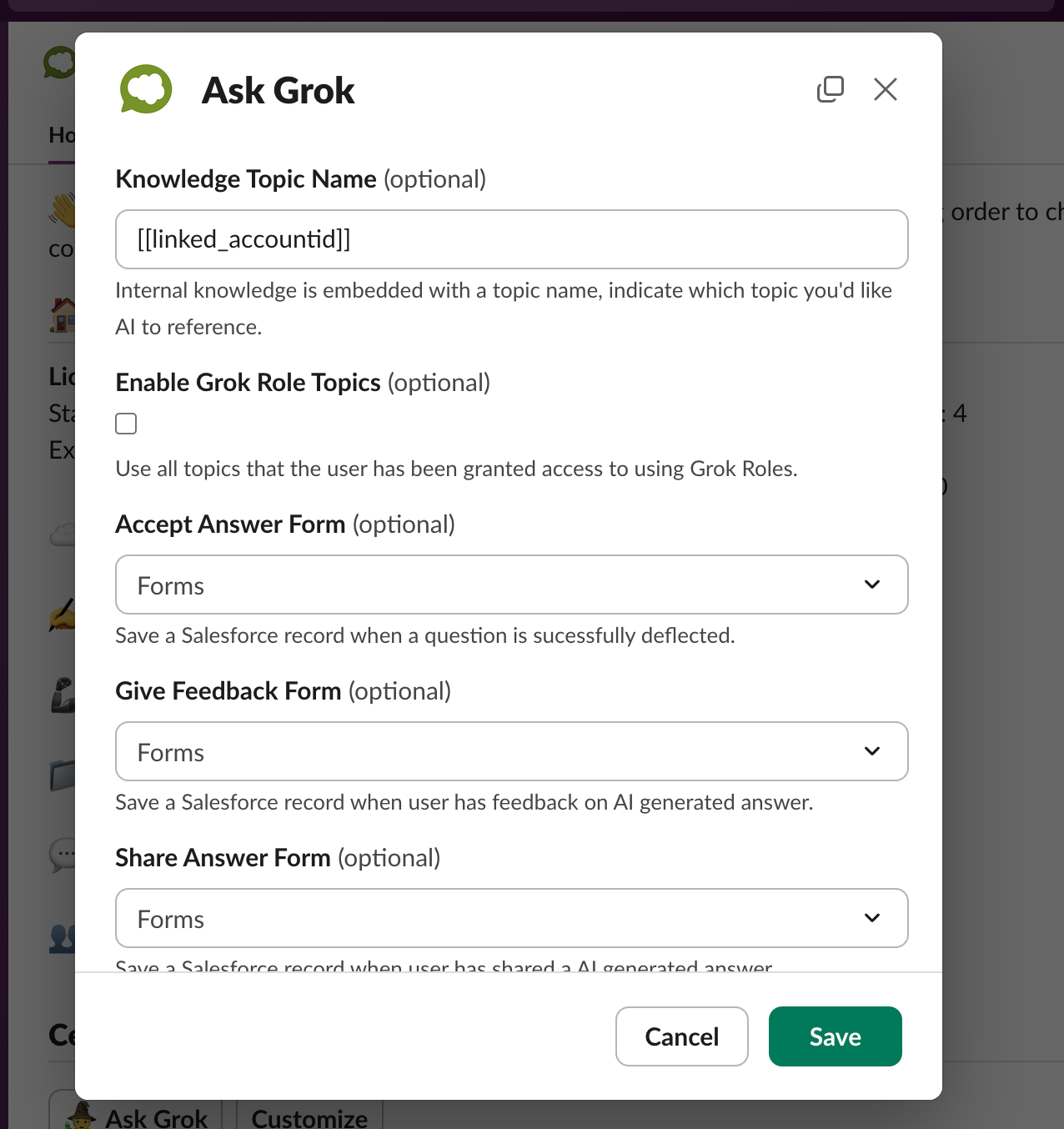
Task: Open modal in new window icon
Action: pyautogui.click(x=830, y=89)
